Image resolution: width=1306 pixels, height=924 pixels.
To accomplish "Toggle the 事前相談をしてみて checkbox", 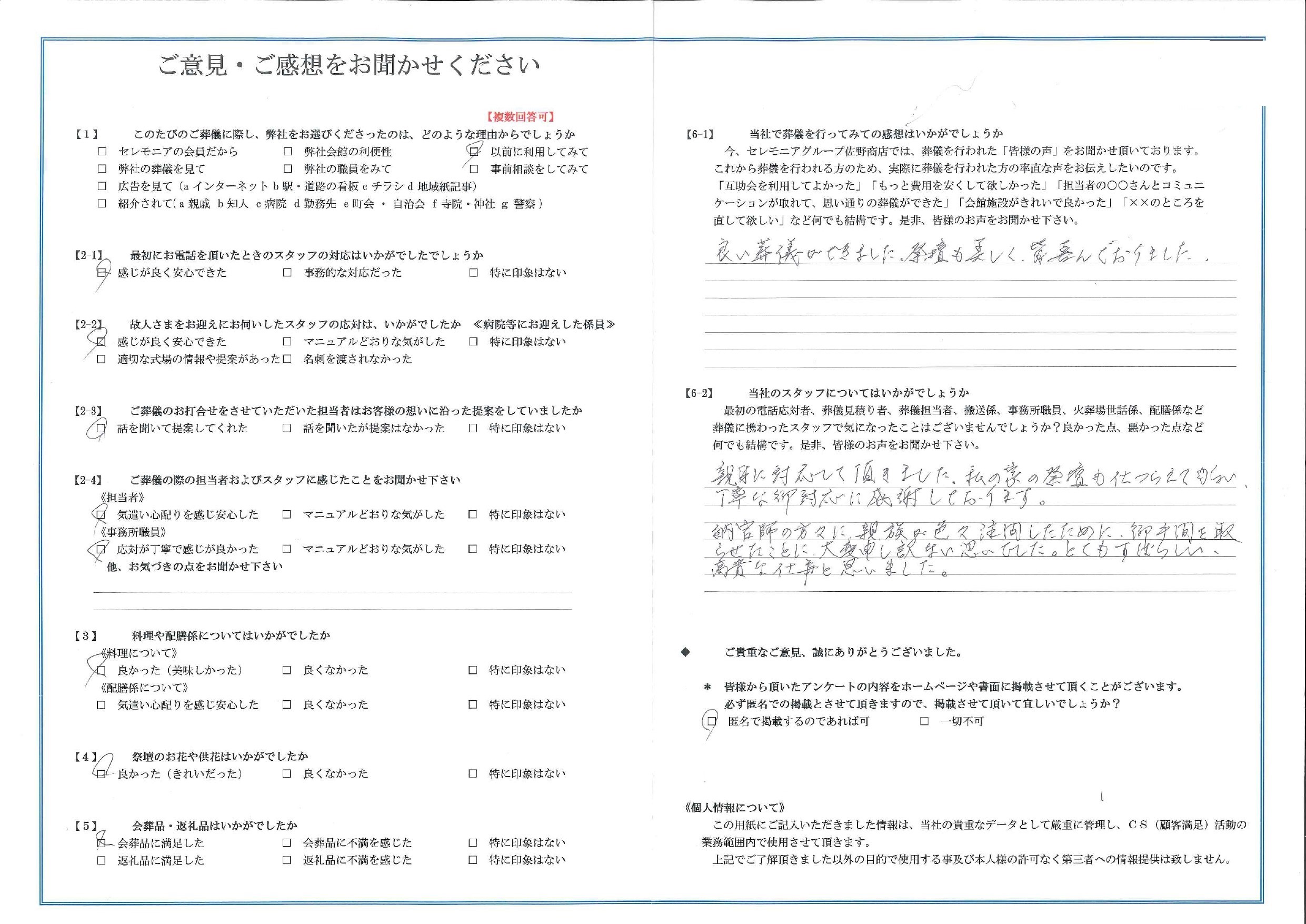I will tap(474, 168).
